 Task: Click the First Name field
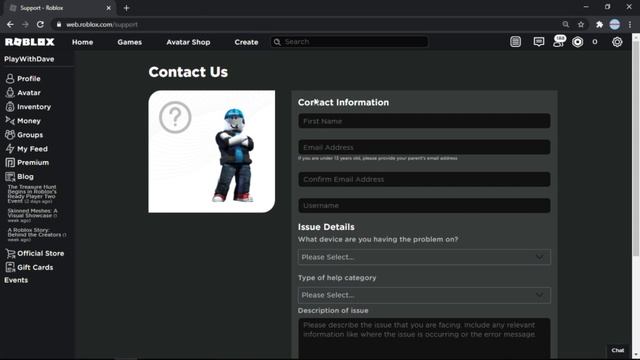click(424, 121)
